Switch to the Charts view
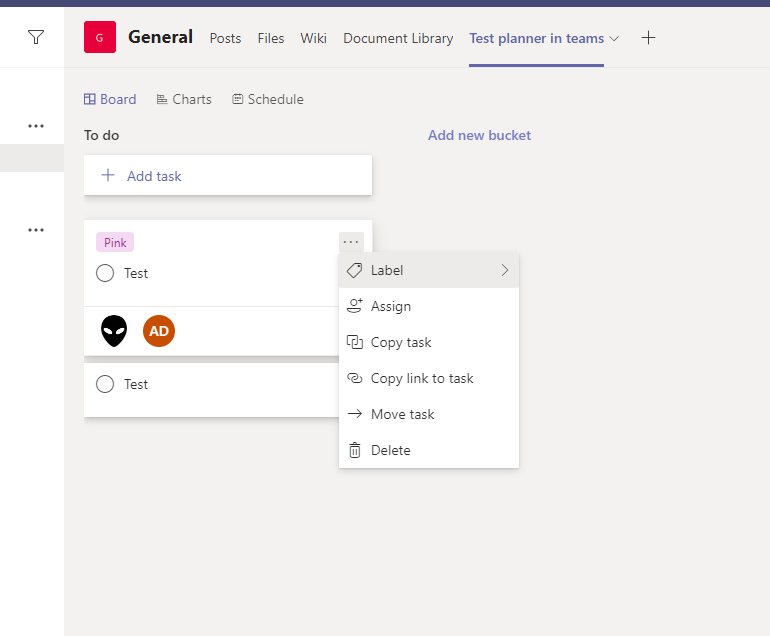 [184, 99]
